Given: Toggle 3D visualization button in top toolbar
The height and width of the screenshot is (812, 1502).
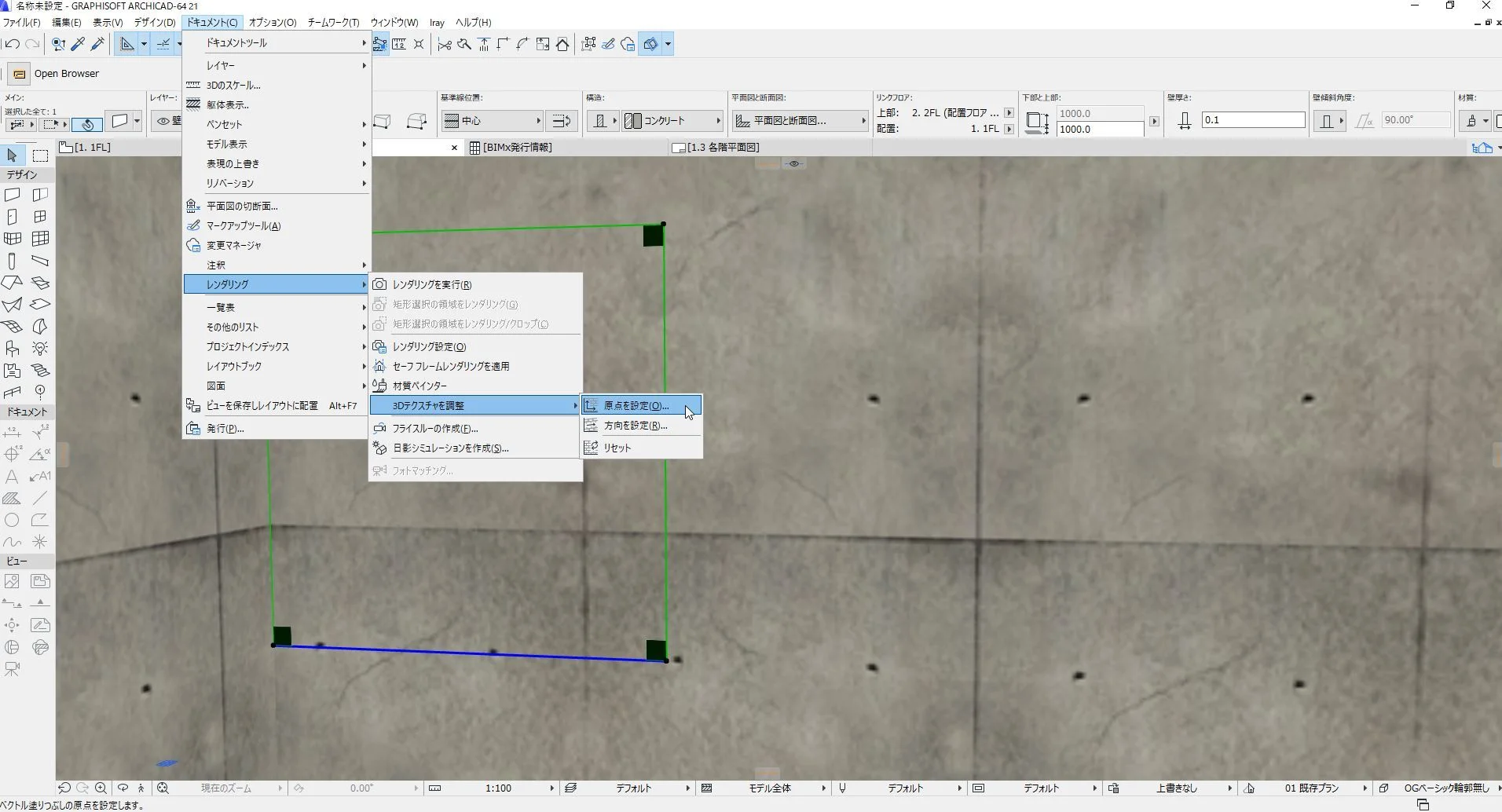Looking at the screenshot, I should 650,45.
